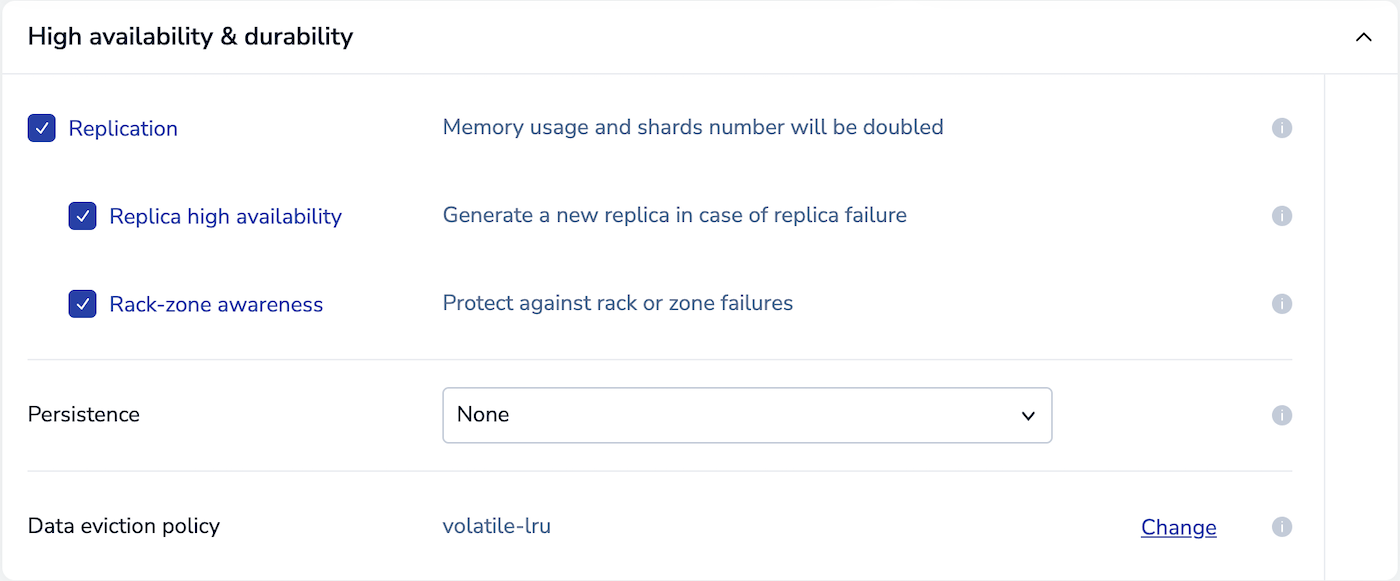Click the Rack-zone awareness info icon

[x=1282, y=304]
